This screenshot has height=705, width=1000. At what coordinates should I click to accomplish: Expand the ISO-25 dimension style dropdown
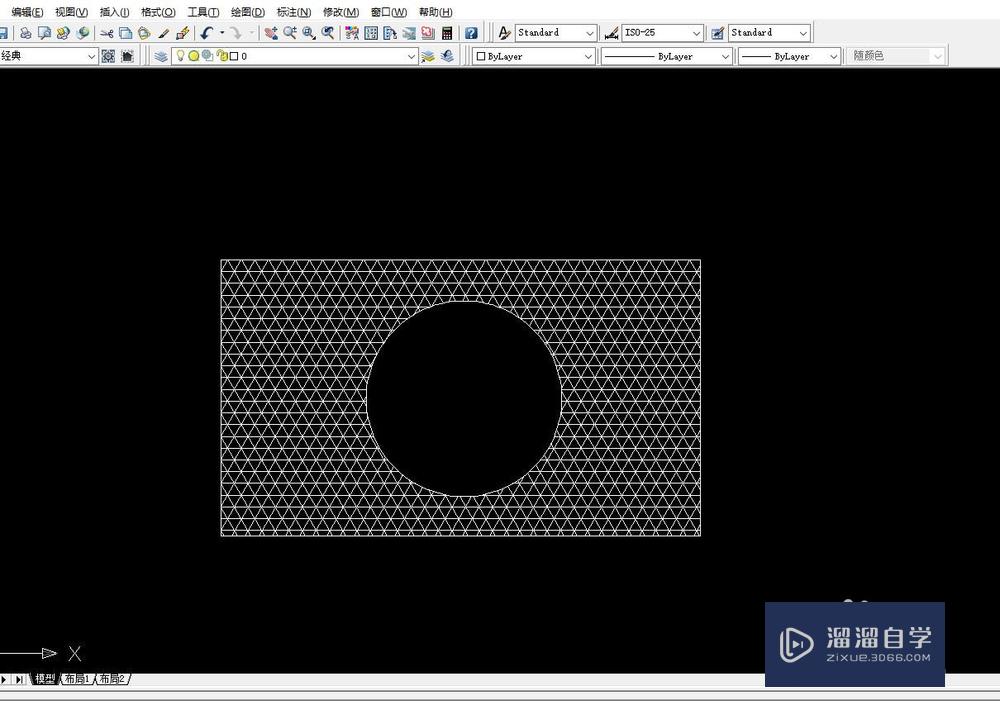click(696, 33)
